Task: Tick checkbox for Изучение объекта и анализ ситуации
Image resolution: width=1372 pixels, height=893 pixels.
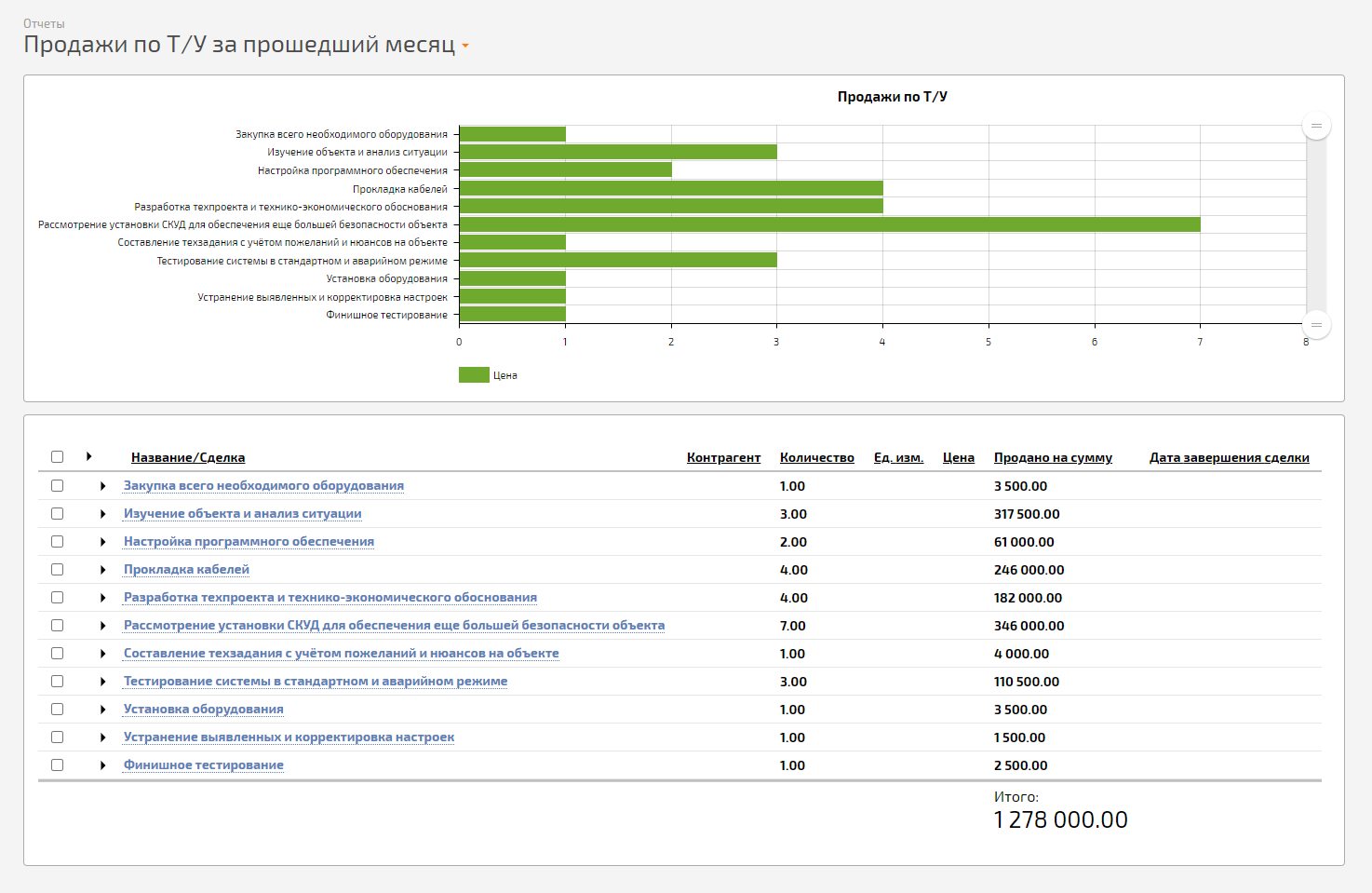Action: click(57, 514)
